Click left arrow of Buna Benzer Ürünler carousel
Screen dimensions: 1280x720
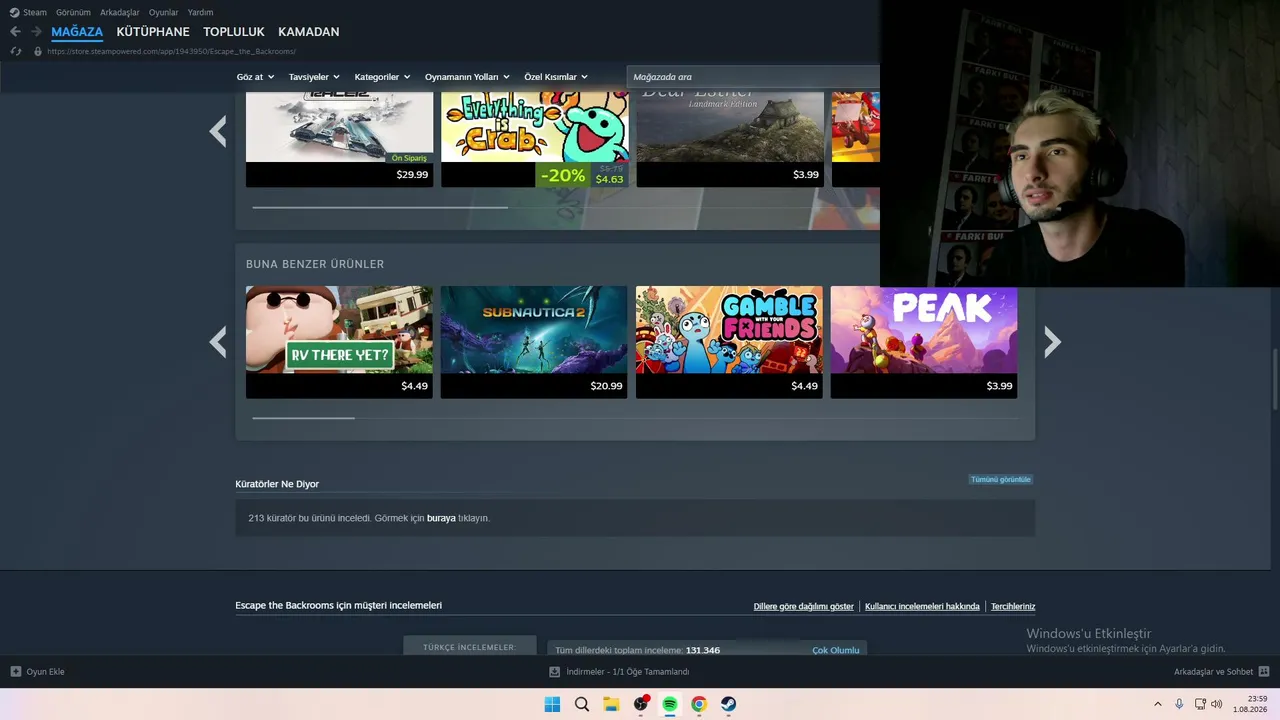(218, 342)
